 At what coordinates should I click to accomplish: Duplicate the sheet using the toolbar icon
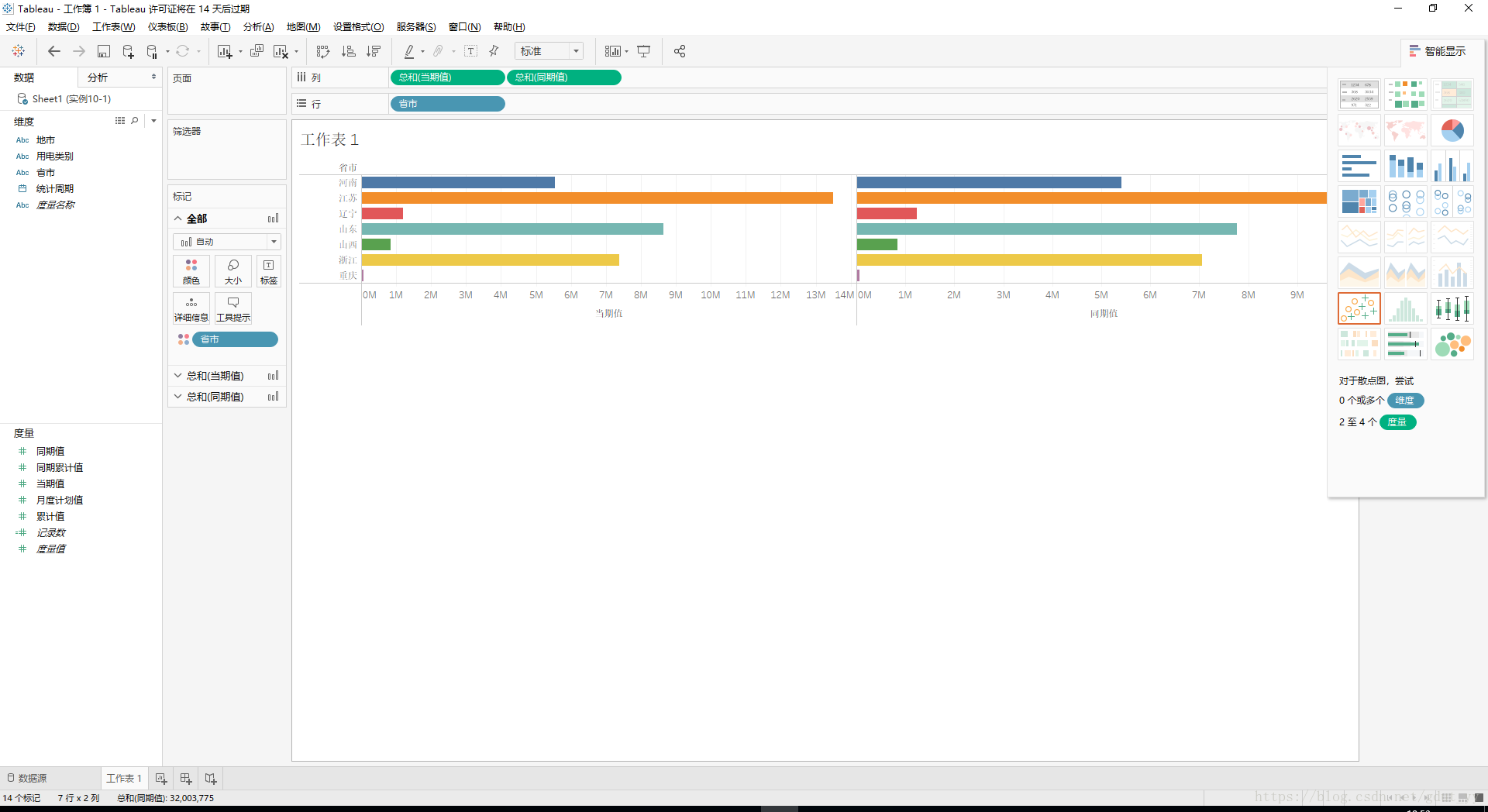click(x=257, y=51)
